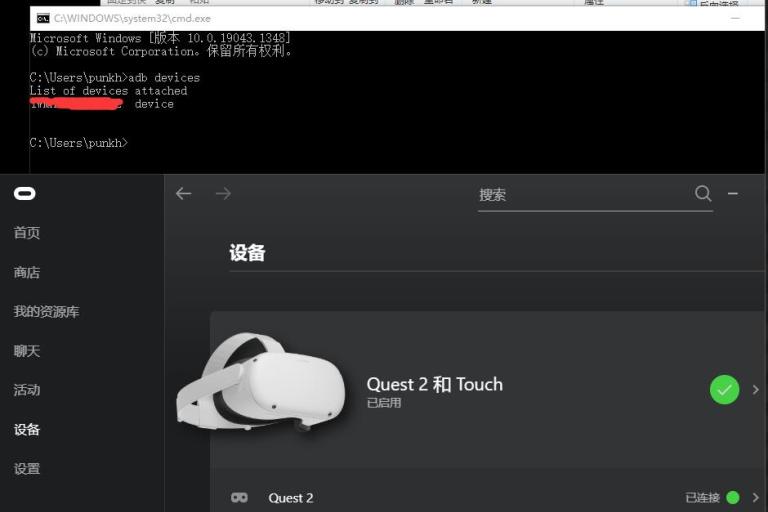Viewport: 768px width, 512px height.
Task: Minimize the cmd.exe window
Action: [x=735, y=19]
